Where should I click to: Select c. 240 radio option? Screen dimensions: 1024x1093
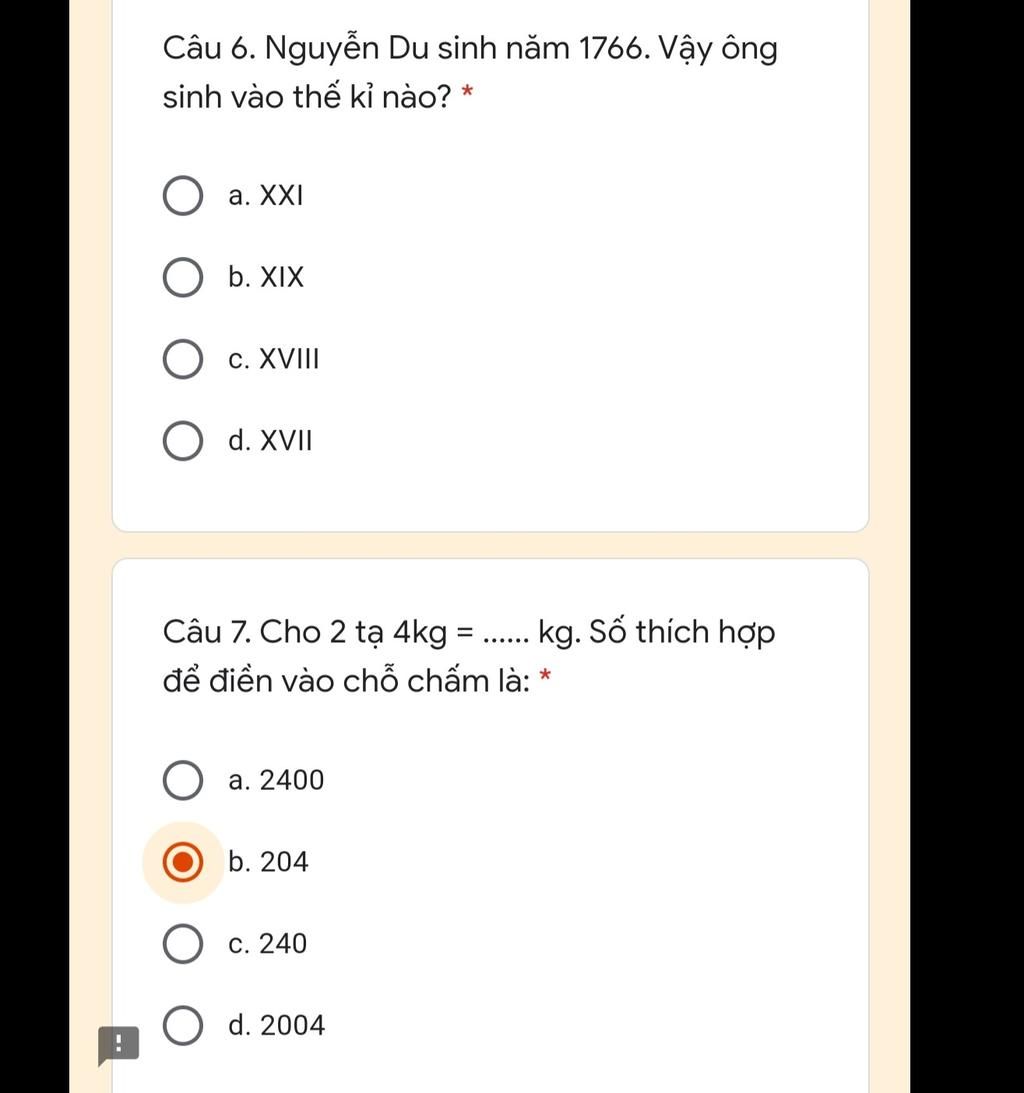click(183, 944)
